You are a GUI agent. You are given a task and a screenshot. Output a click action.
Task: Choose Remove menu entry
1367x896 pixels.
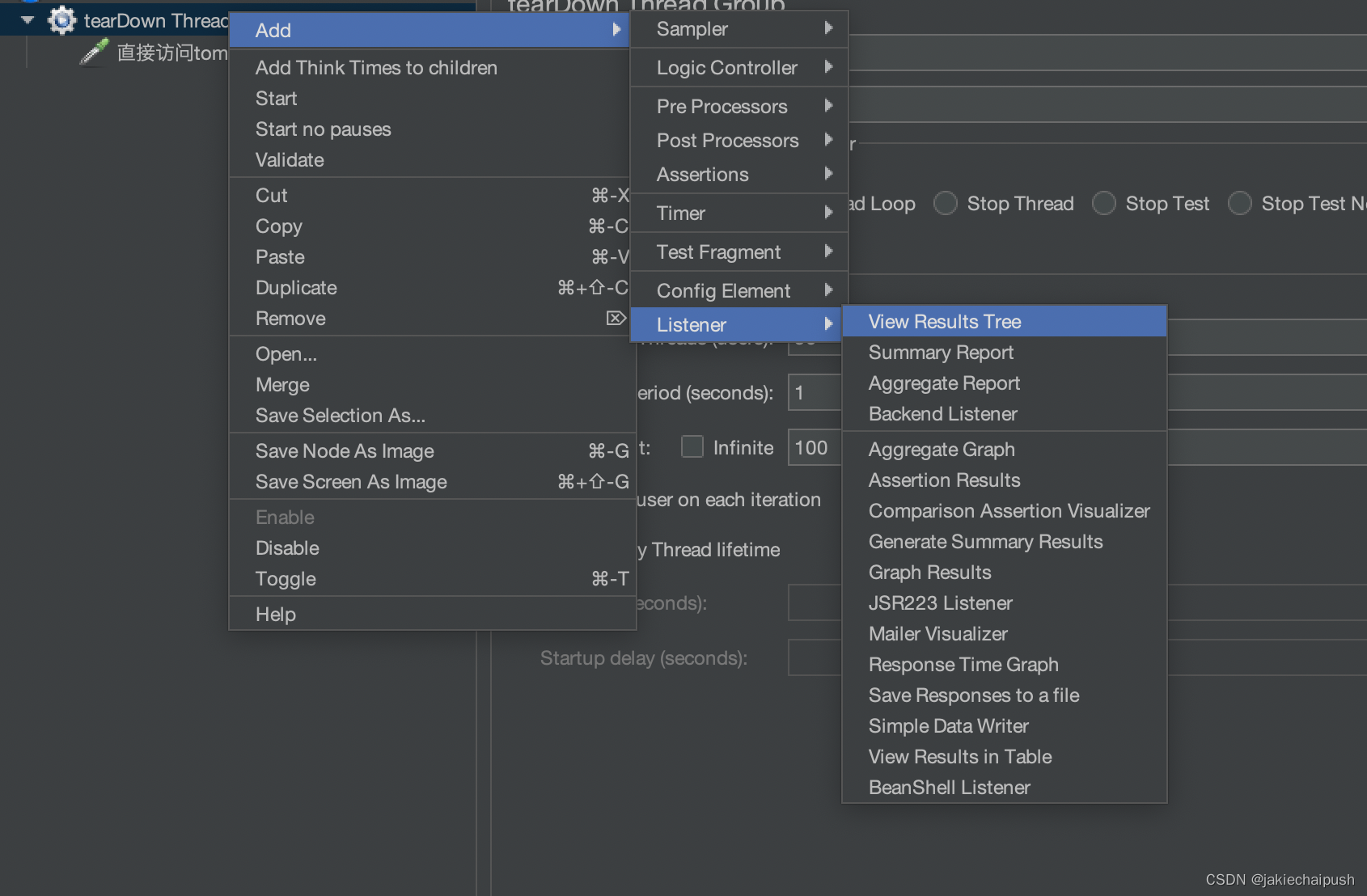coord(430,319)
